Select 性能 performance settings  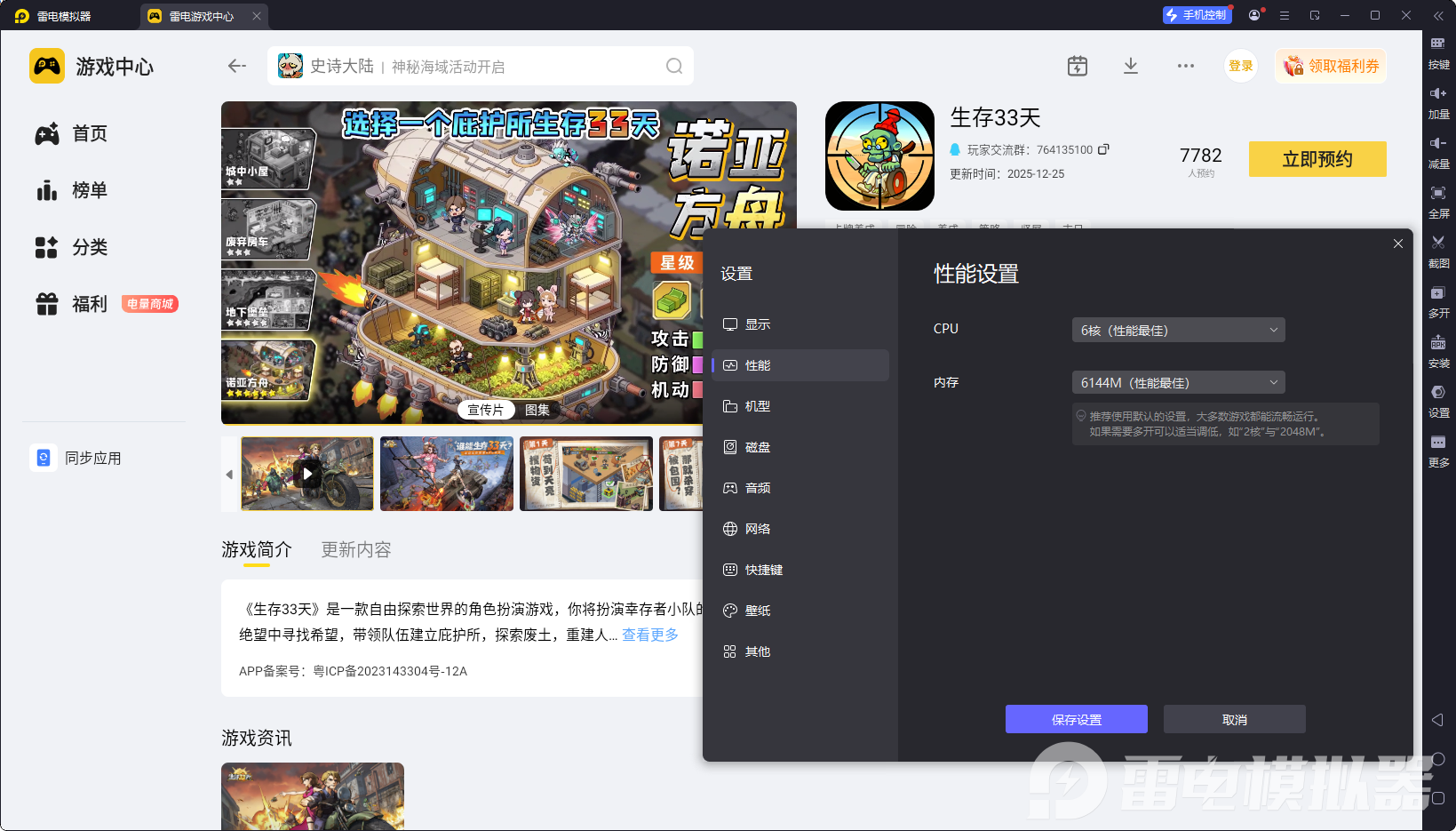(800, 365)
